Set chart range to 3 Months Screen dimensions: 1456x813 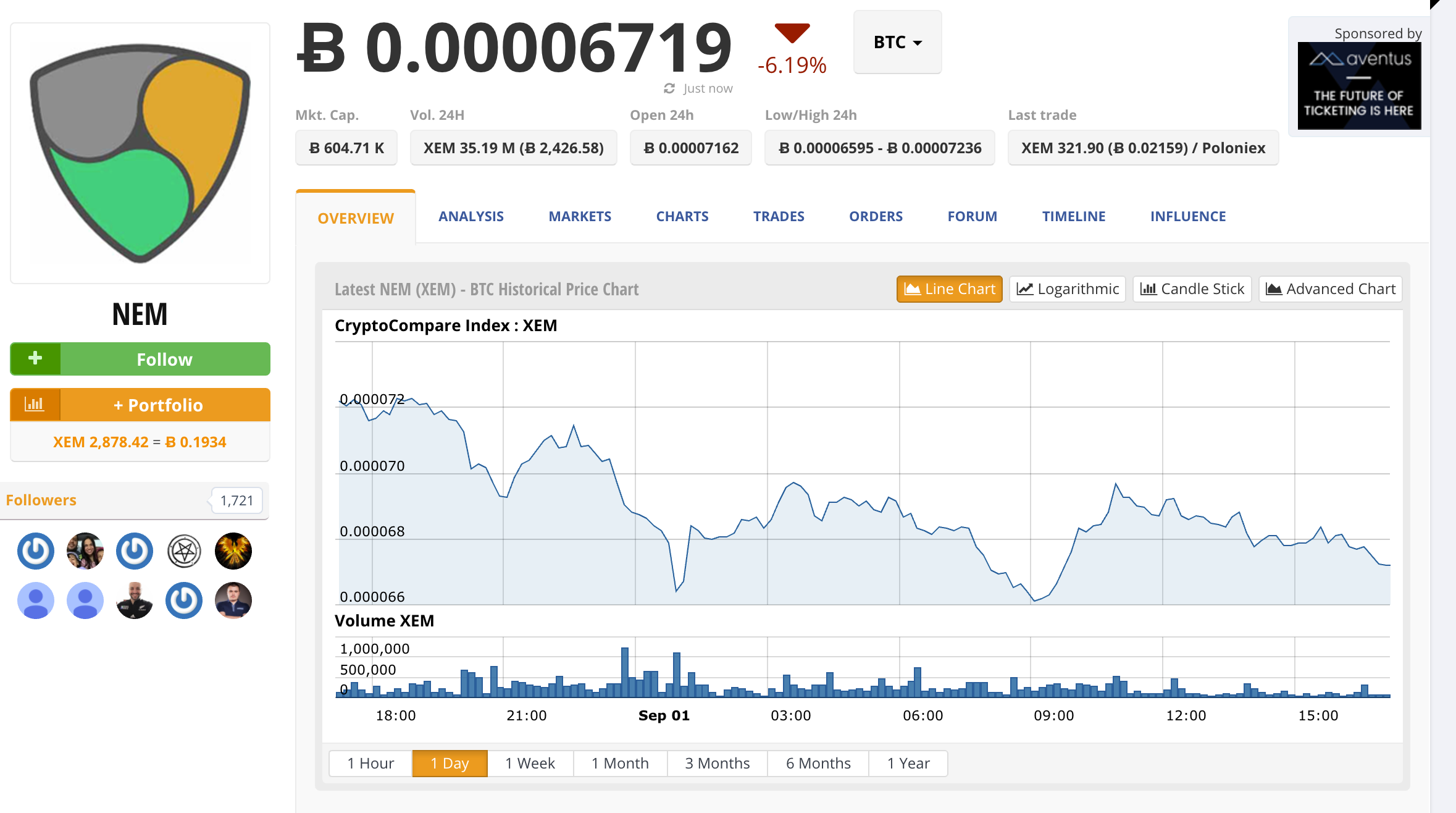click(718, 764)
